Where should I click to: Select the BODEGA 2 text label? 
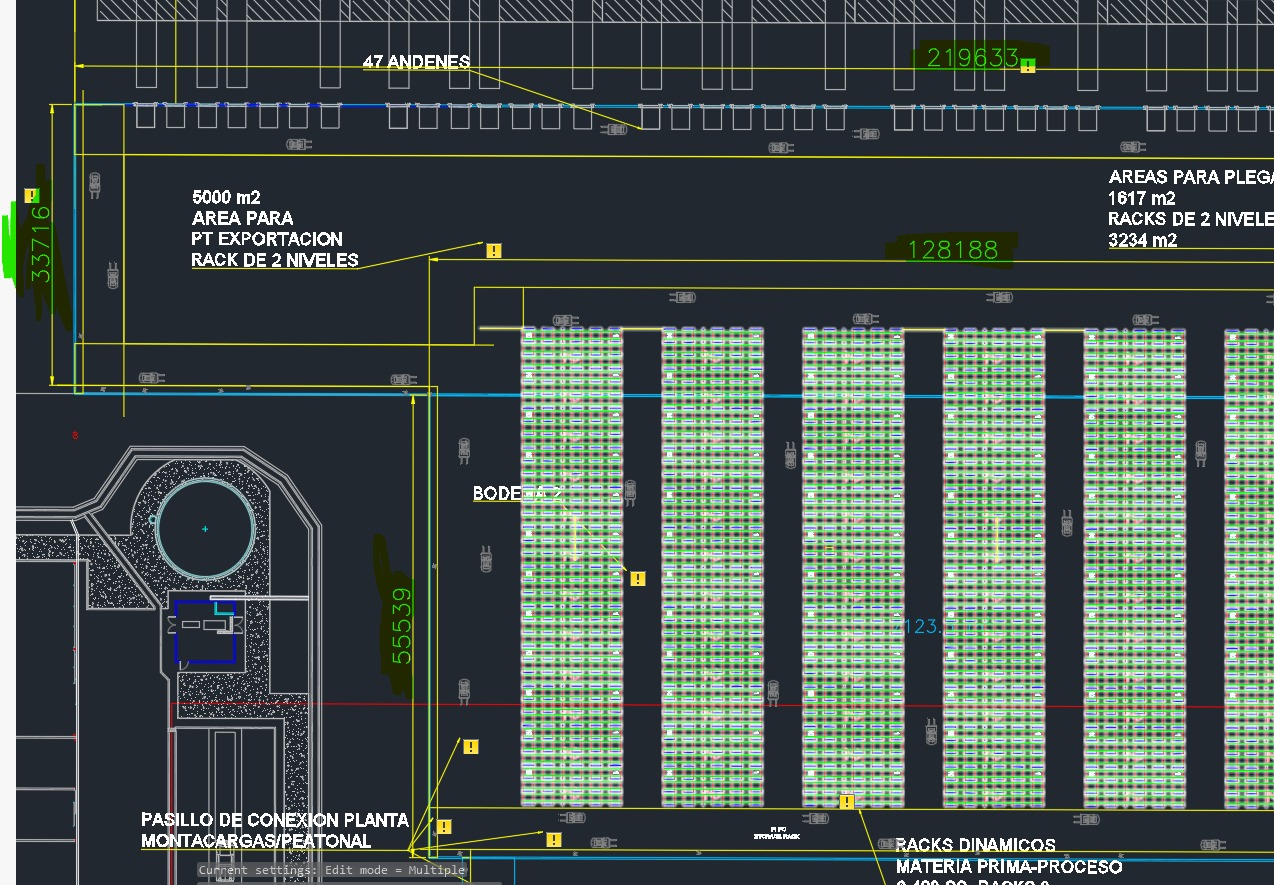point(516,493)
